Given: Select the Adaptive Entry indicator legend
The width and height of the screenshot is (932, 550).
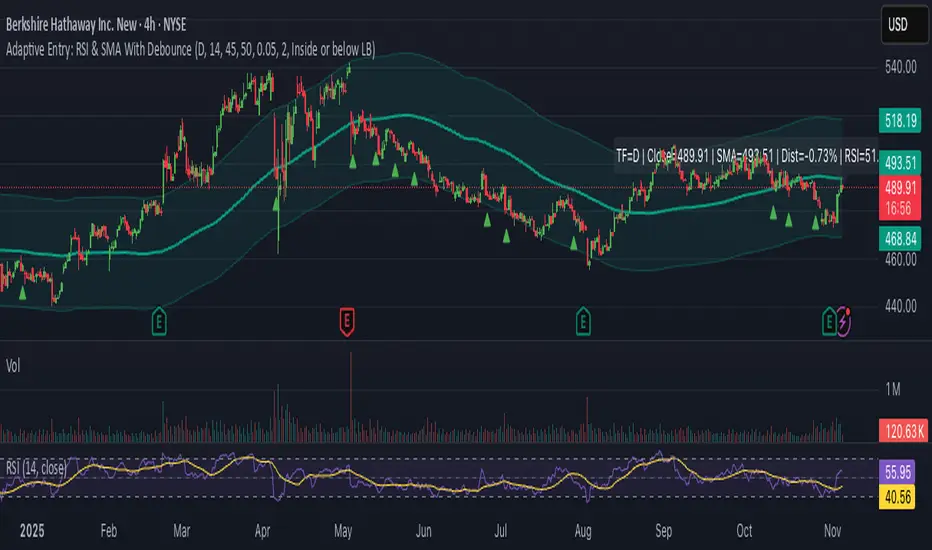Looking at the screenshot, I should [x=190, y=49].
